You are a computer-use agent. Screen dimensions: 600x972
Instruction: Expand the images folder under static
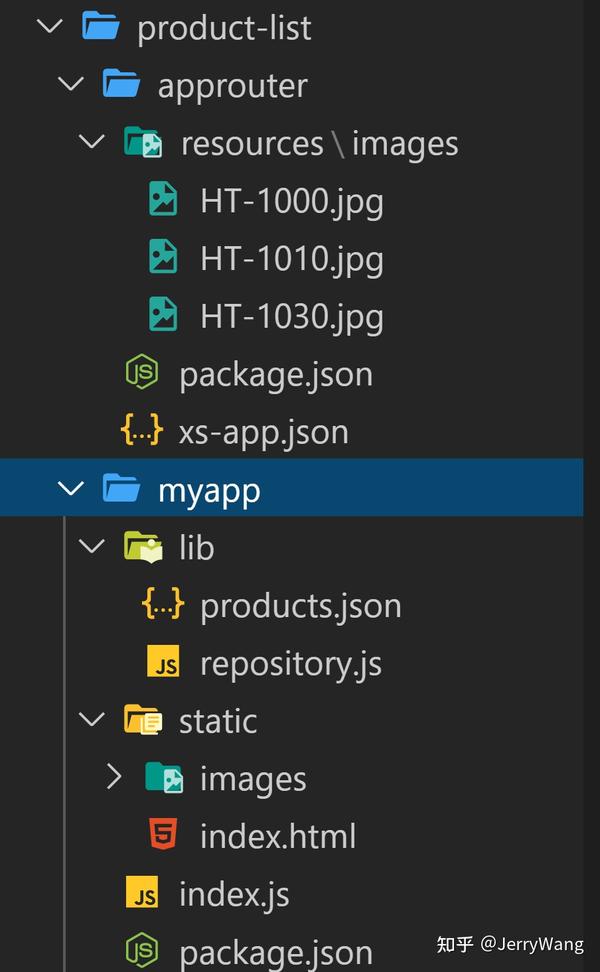coord(114,777)
